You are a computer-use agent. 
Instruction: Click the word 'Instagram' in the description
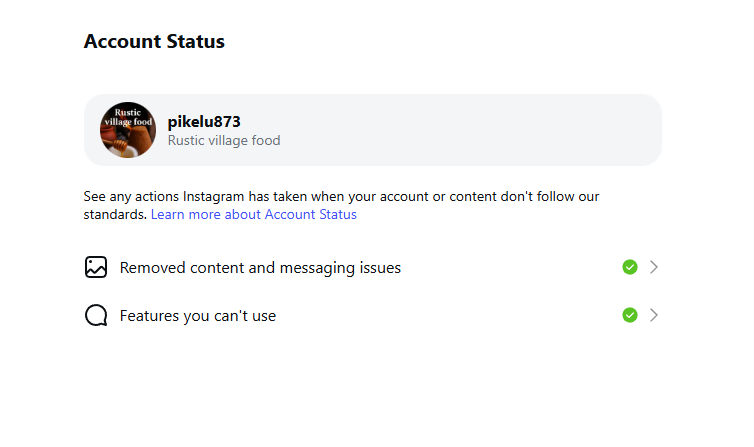pyautogui.click(x=214, y=197)
